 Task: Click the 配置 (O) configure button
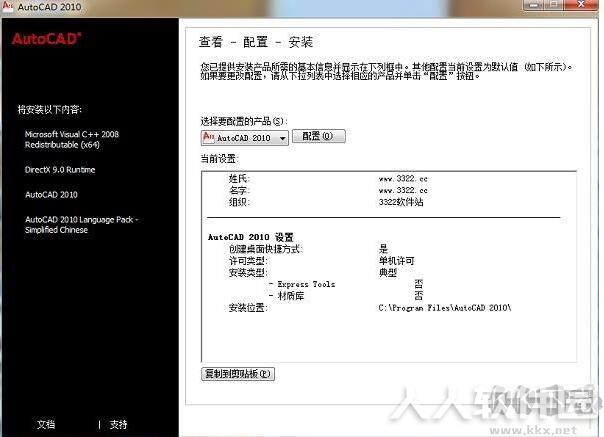tap(319, 136)
